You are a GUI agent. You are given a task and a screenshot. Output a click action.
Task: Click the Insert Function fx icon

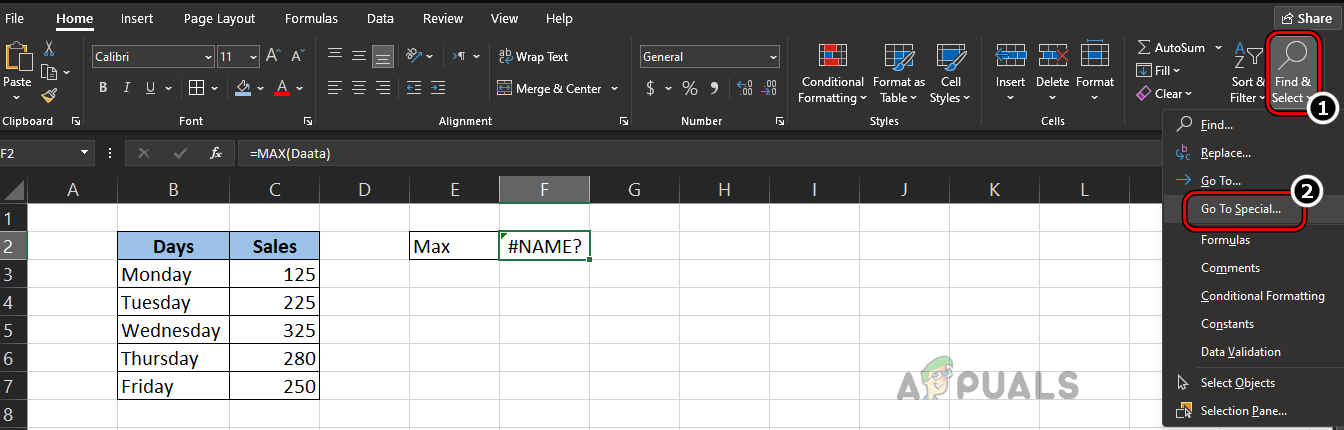point(216,153)
